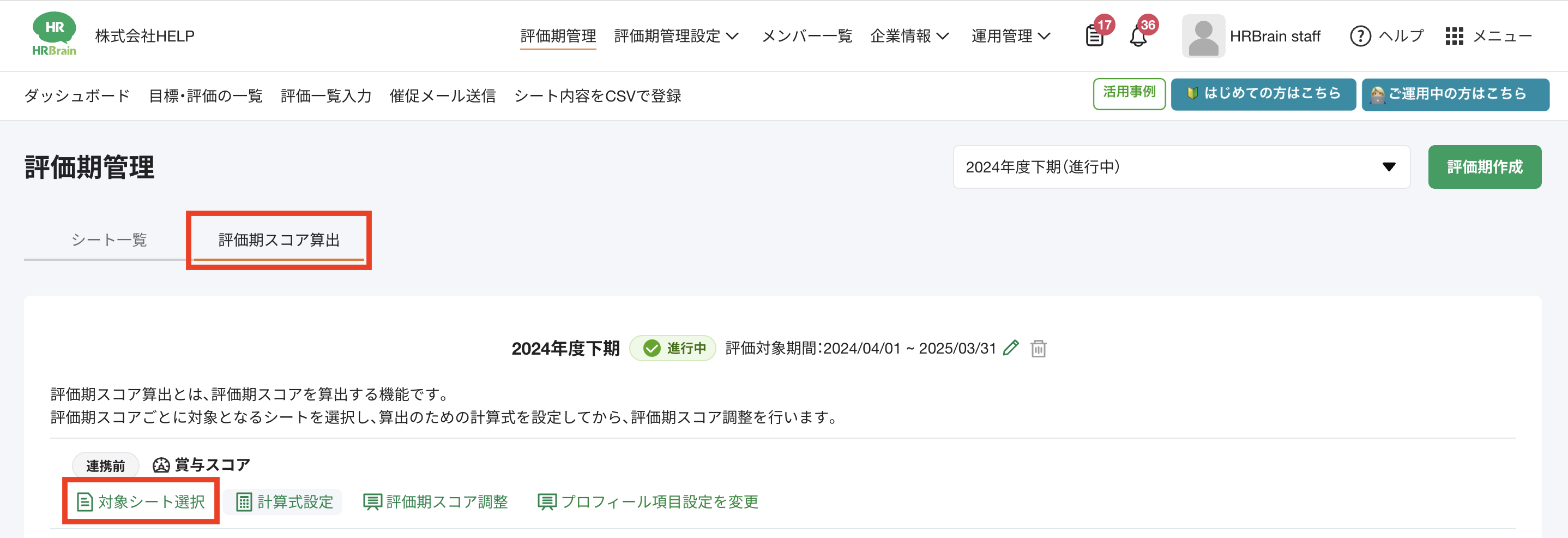Viewport: 1568px width, 538px height.
Task: Switch to the シート一覧 tab
Action: pos(109,240)
